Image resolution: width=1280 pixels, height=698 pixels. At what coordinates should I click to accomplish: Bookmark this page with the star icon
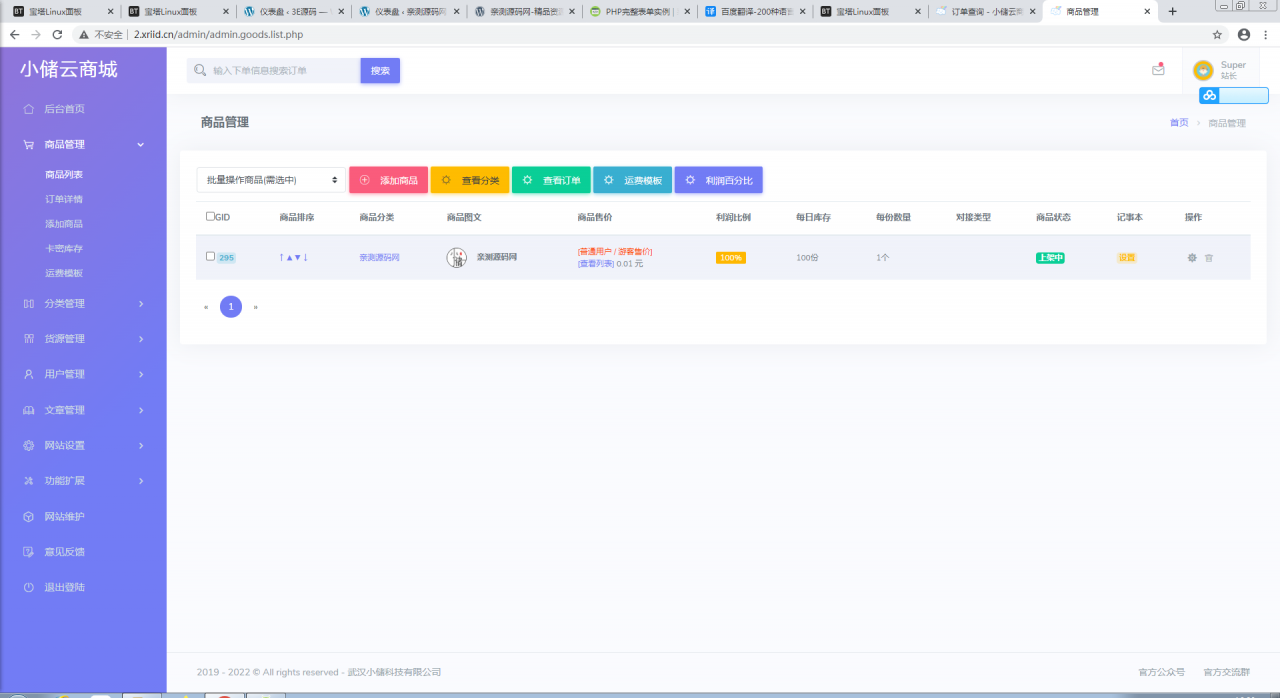coord(1217,34)
